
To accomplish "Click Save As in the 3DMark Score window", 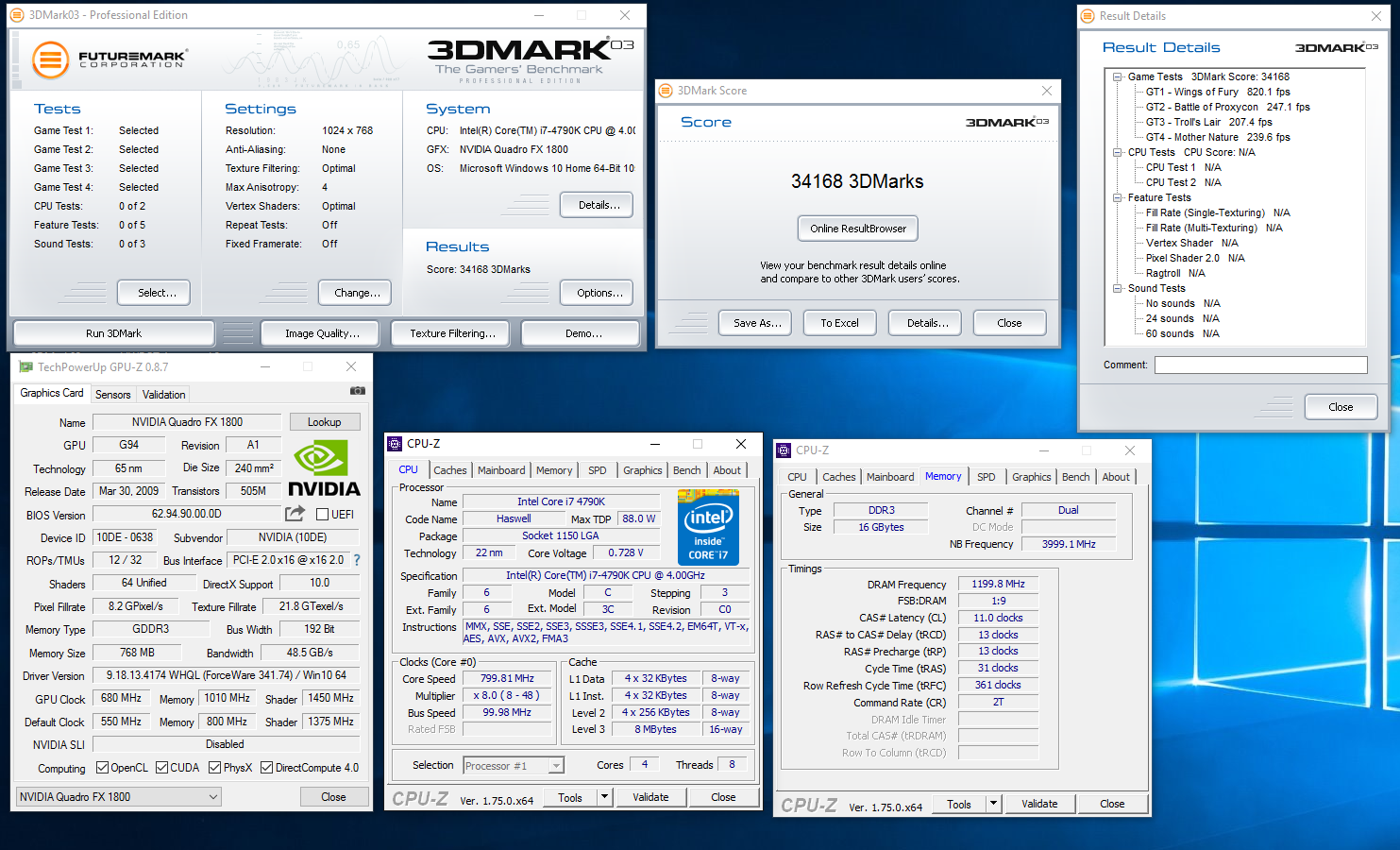I will coord(757,323).
